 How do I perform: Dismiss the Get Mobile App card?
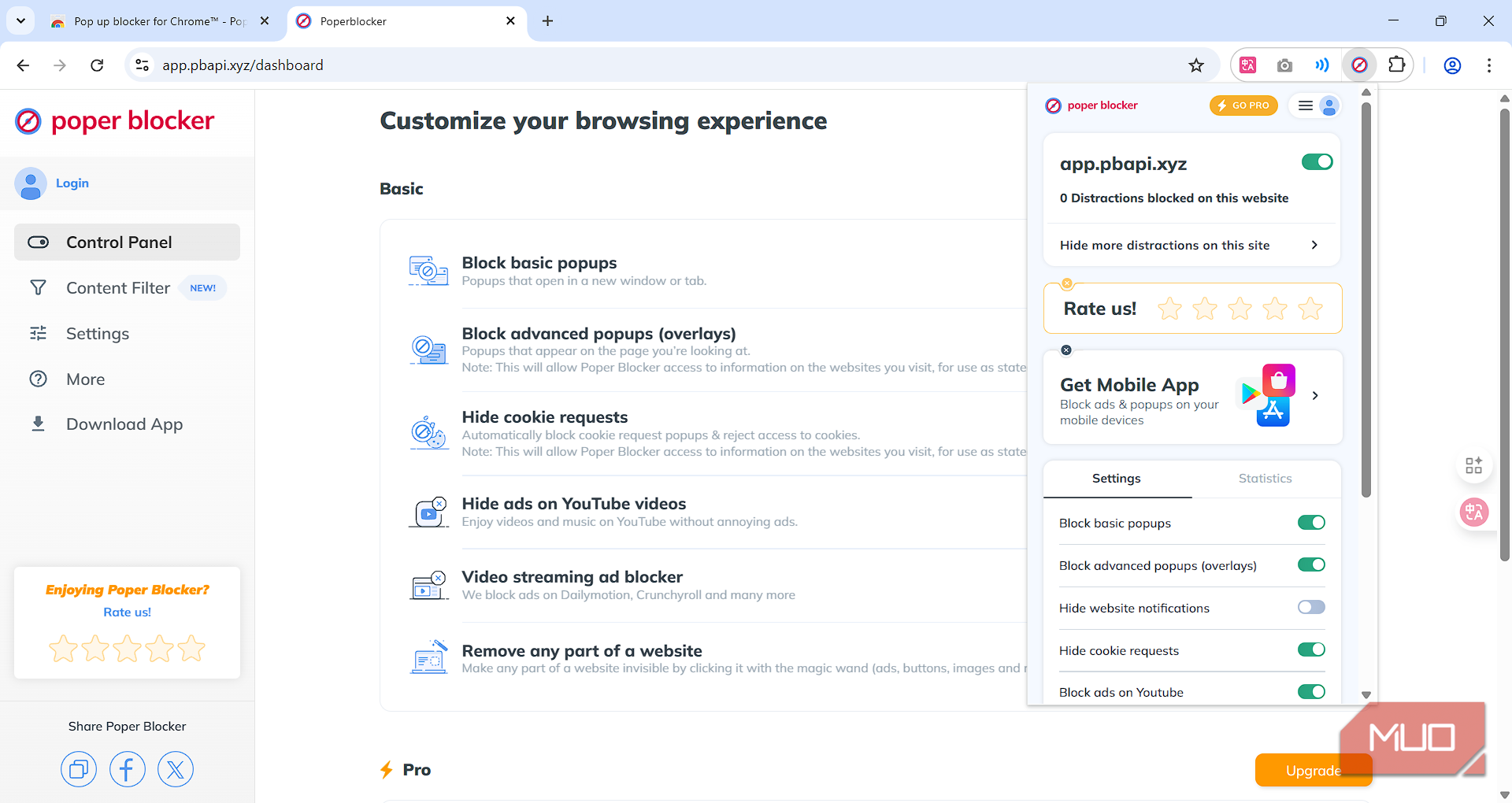[x=1066, y=350]
